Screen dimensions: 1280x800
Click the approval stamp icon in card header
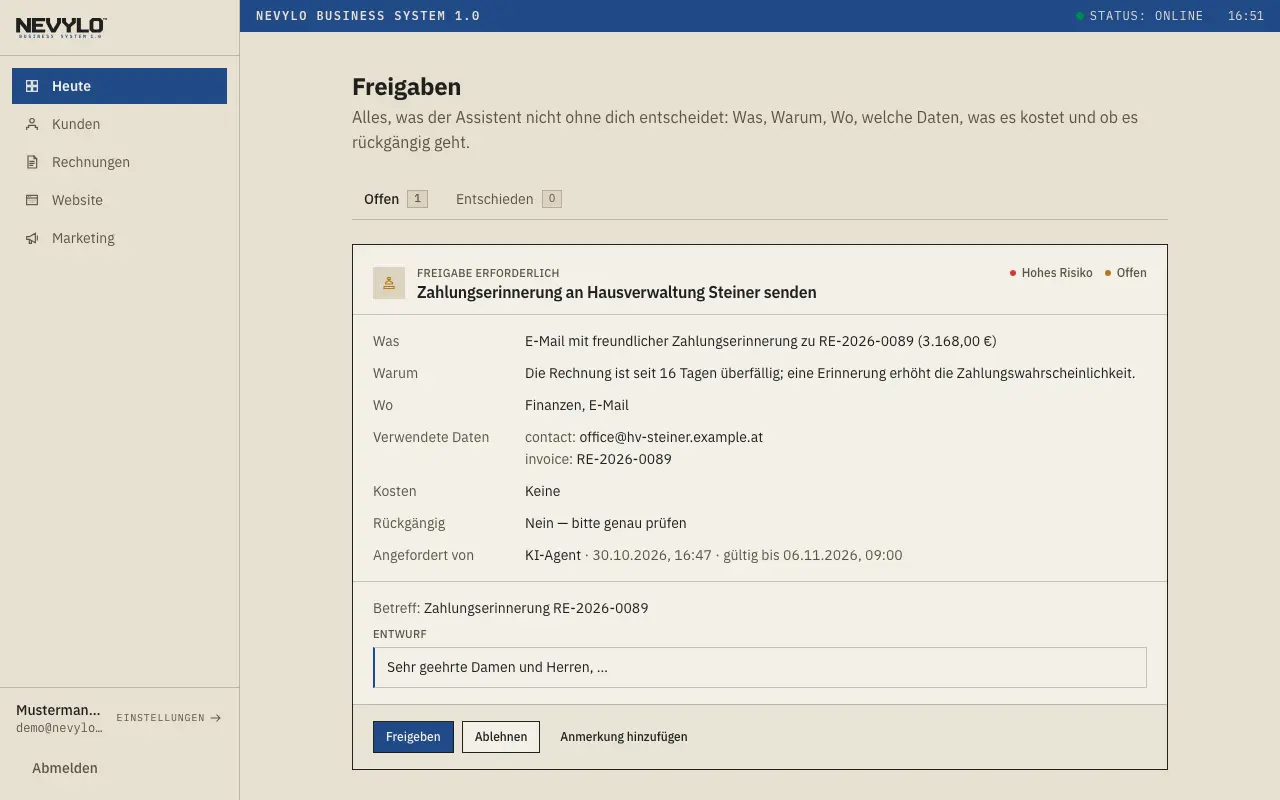tap(389, 283)
